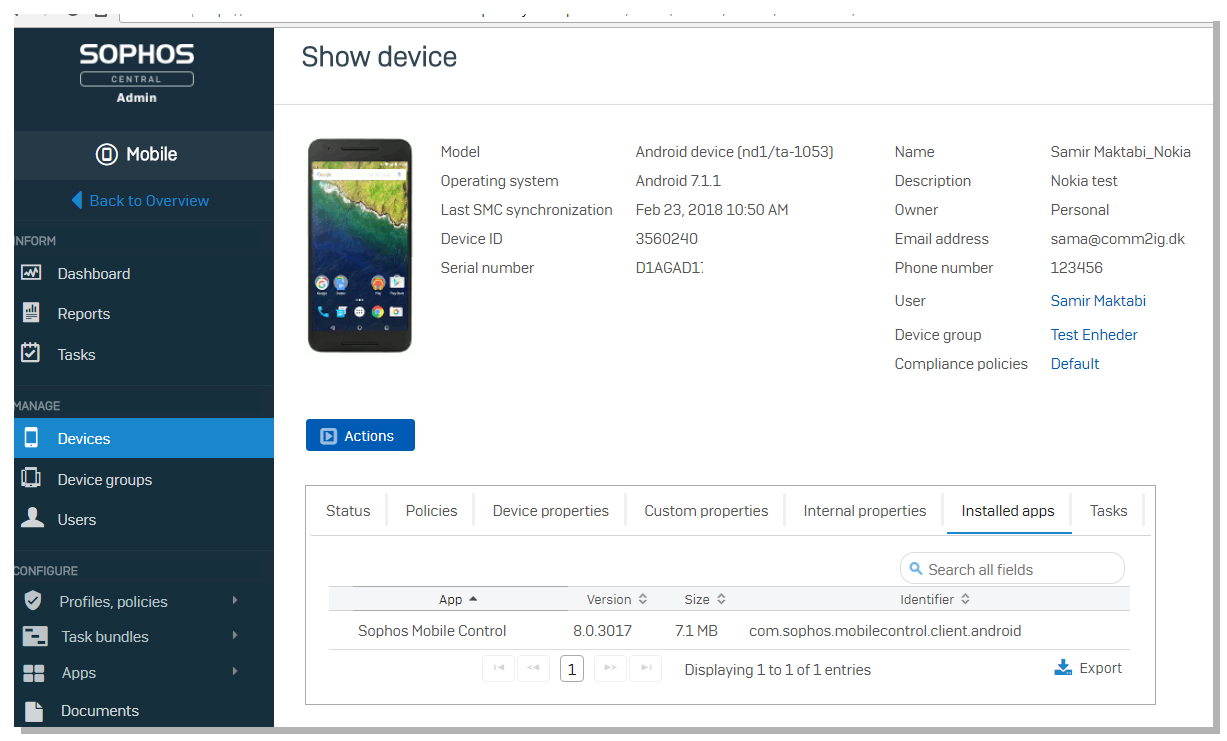Open the Samir Maktabi user link
This screenshot has height=741, width=1227.
point(1098,301)
